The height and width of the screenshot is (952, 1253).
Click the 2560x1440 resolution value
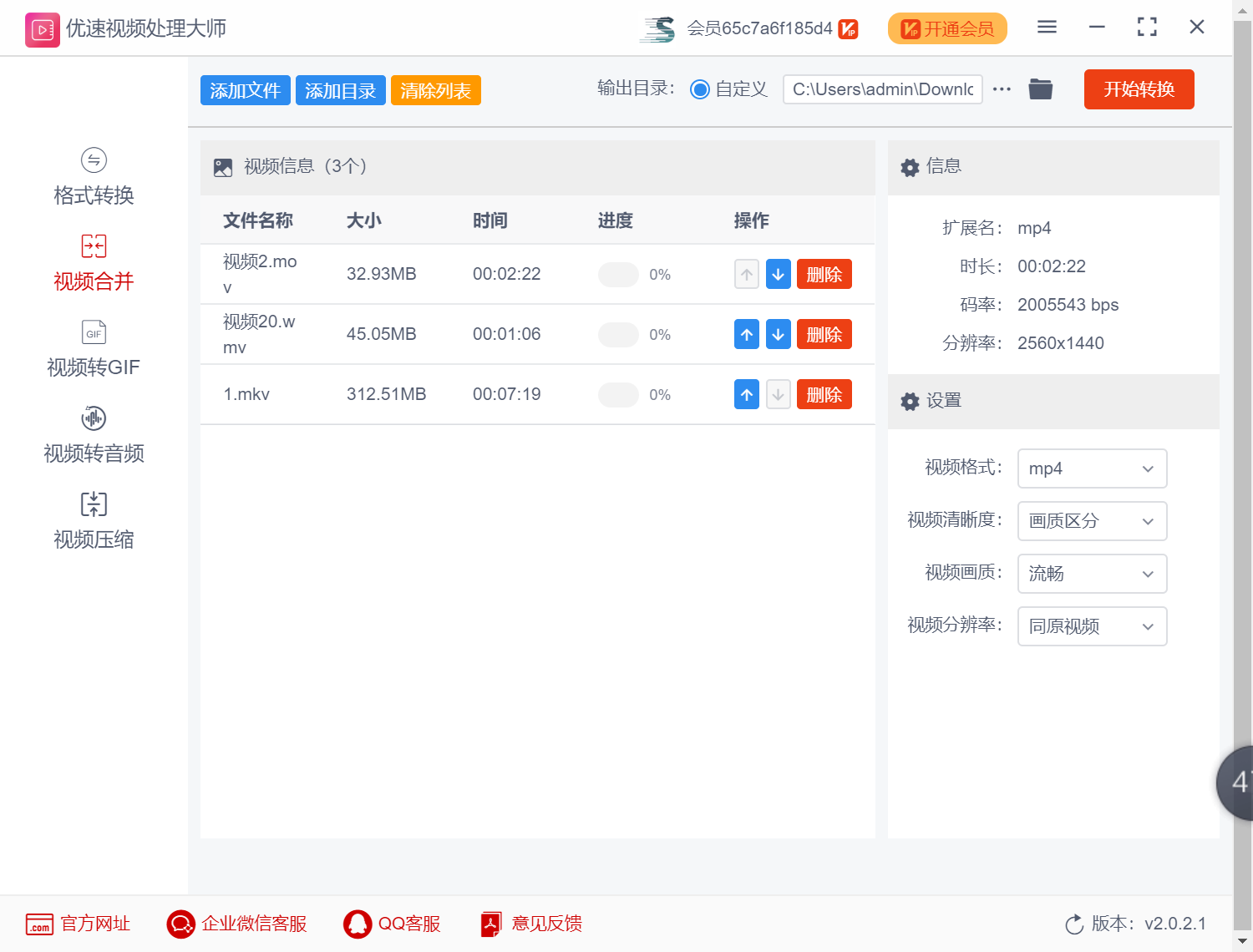(1061, 343)
